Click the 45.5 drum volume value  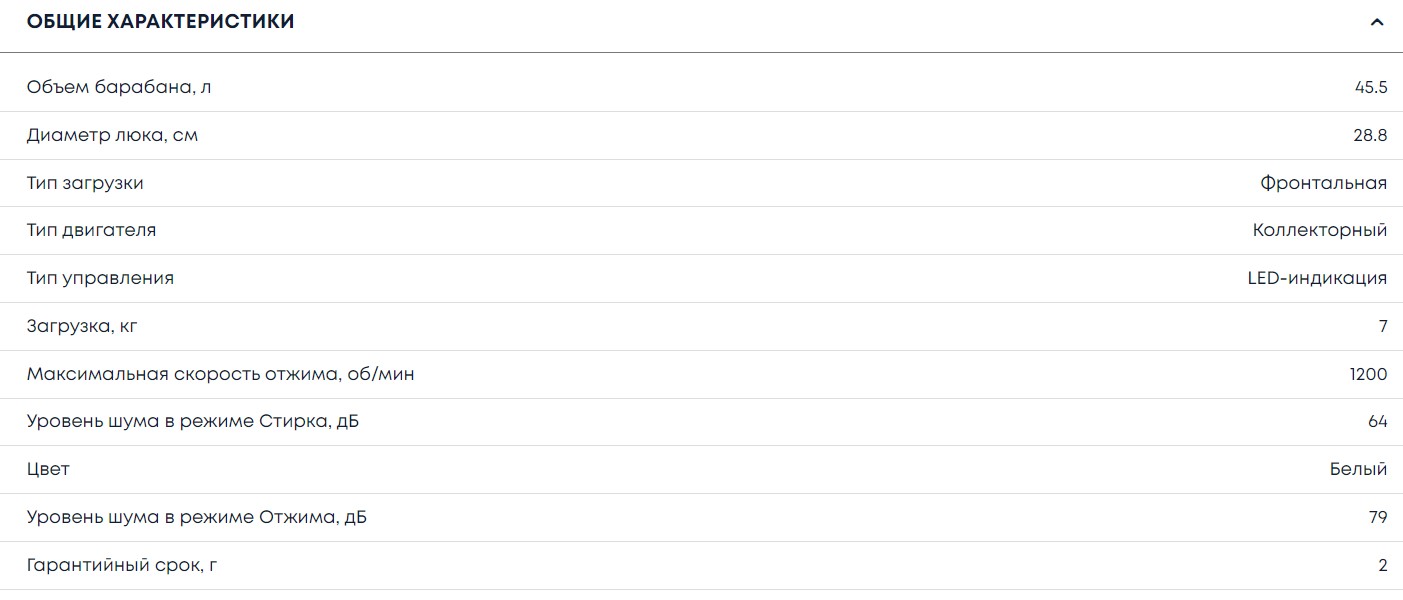[1370, 87]
